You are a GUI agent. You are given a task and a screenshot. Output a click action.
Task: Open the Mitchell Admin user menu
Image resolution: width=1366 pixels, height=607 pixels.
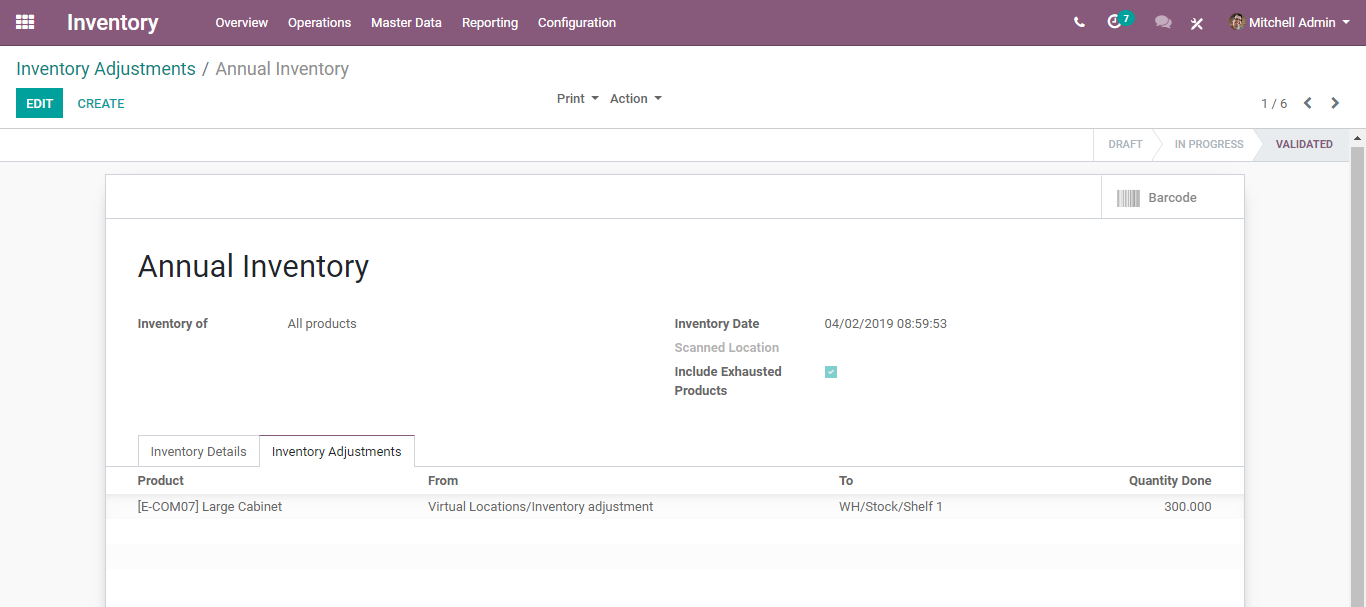click(x=1289, y=22)
